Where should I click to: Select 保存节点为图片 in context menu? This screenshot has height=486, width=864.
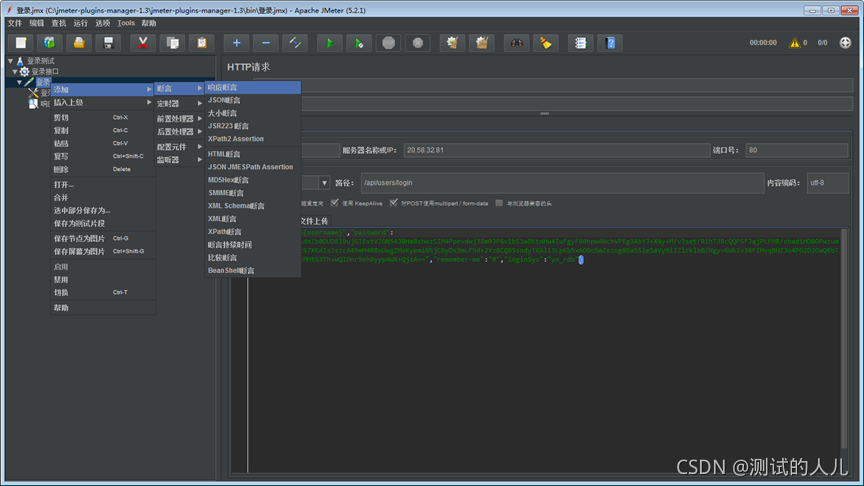(102, 238)
